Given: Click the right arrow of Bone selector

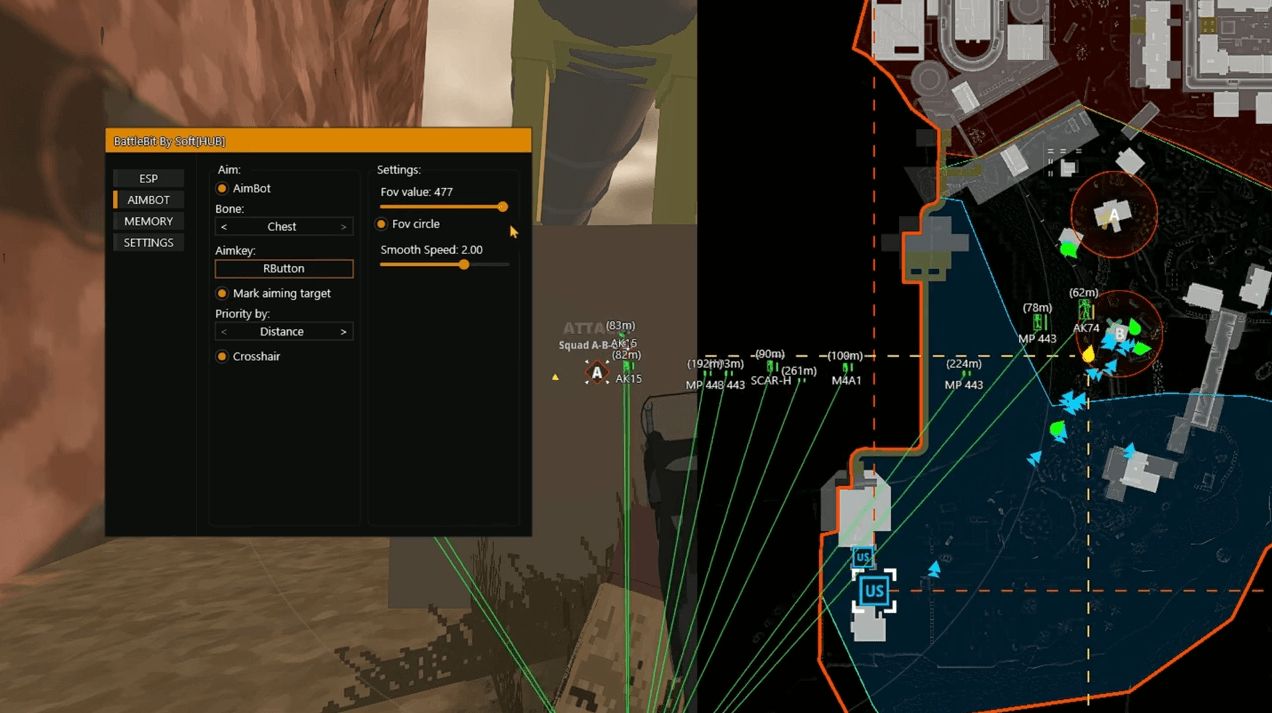Looking at the screenshot, I should [x=344, y=227].
